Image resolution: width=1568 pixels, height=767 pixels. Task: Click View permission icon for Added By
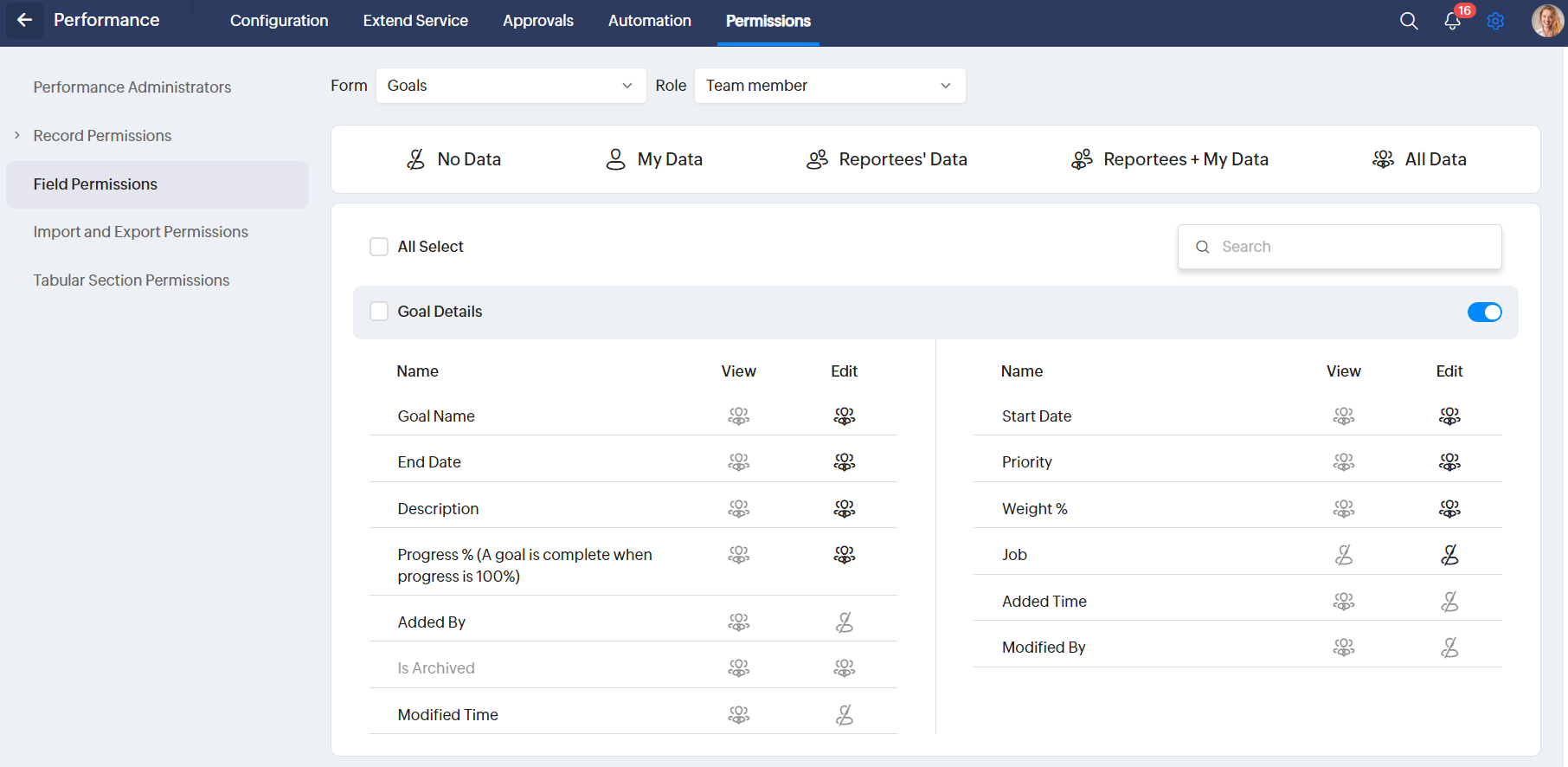(738, 622)
